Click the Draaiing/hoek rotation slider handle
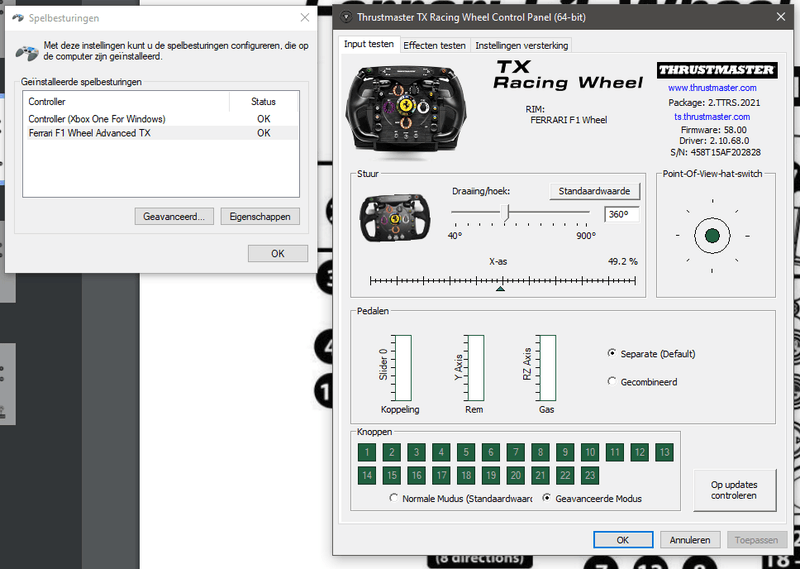800x569 pixels. click(x=506, y=212)
